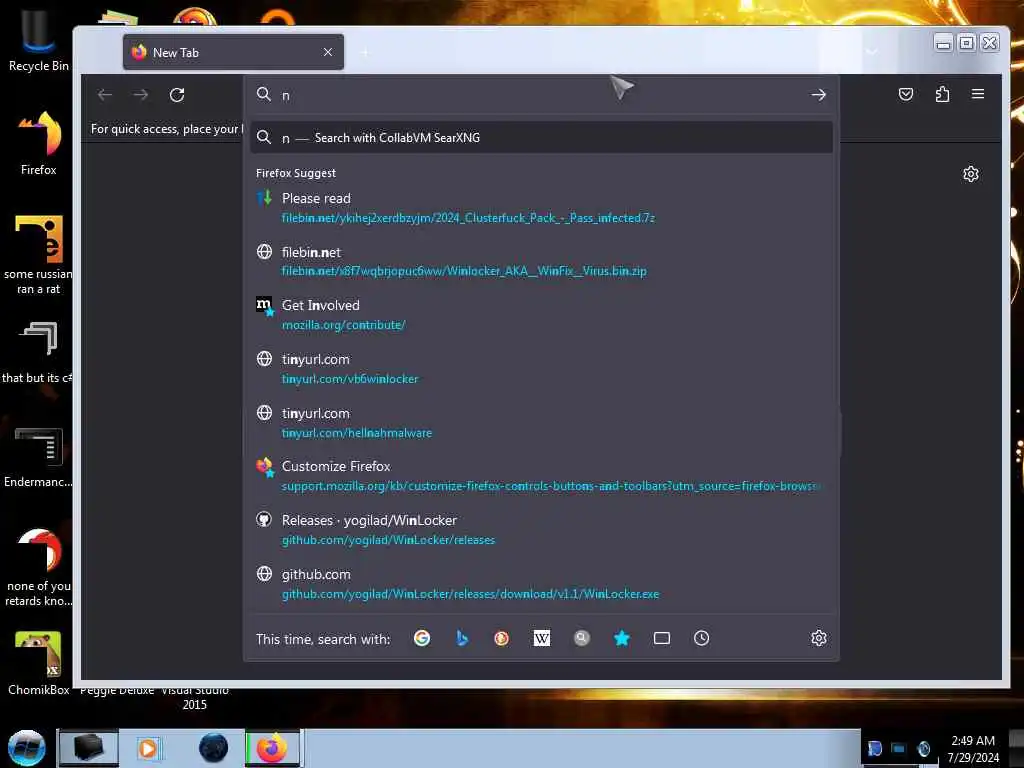Open the Firefox hamburger application menu

(978, 94)
